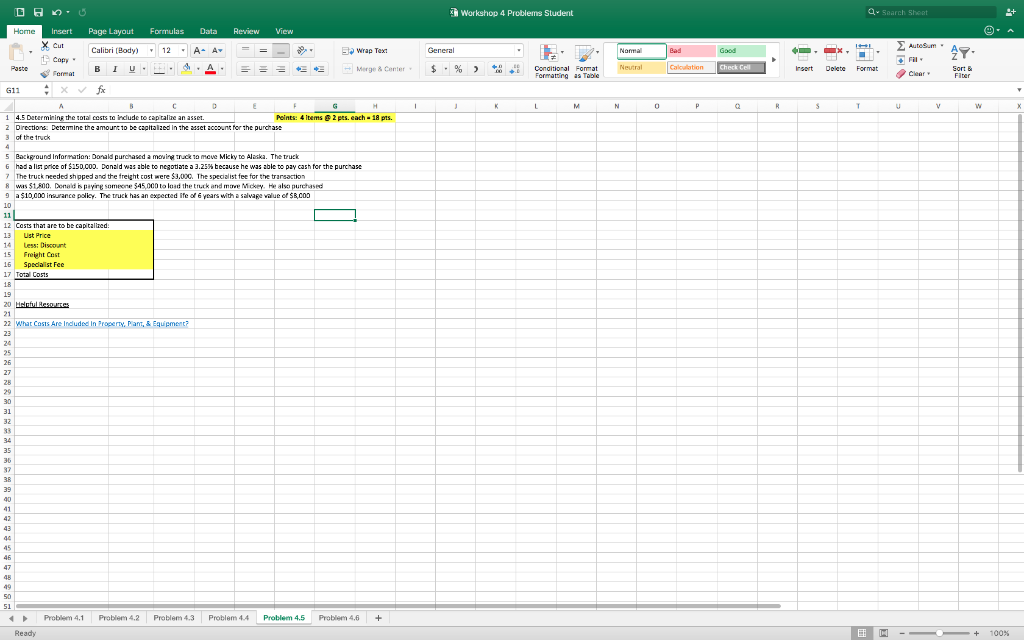Add a new sheet with plus
The height and width of the screenshot is (640, 1024).
[378, 618]
